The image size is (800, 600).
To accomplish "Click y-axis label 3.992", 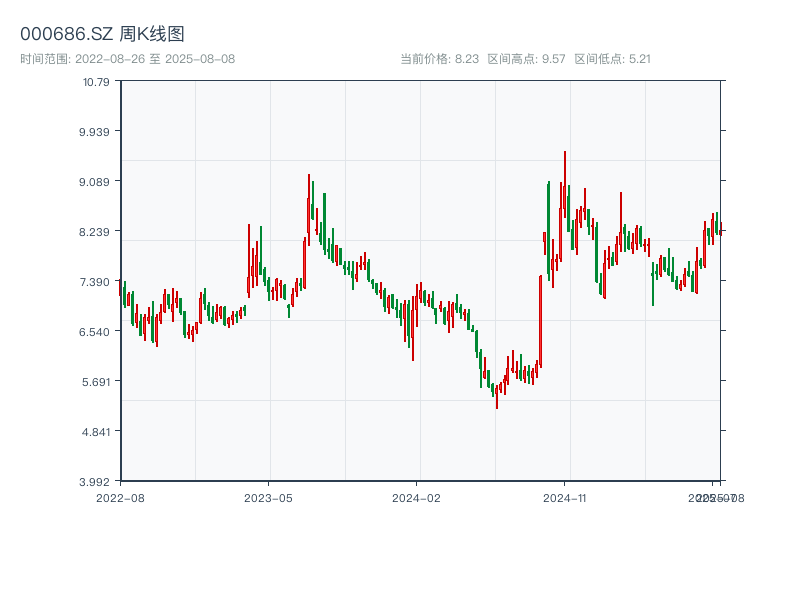I will pos(94,482).
